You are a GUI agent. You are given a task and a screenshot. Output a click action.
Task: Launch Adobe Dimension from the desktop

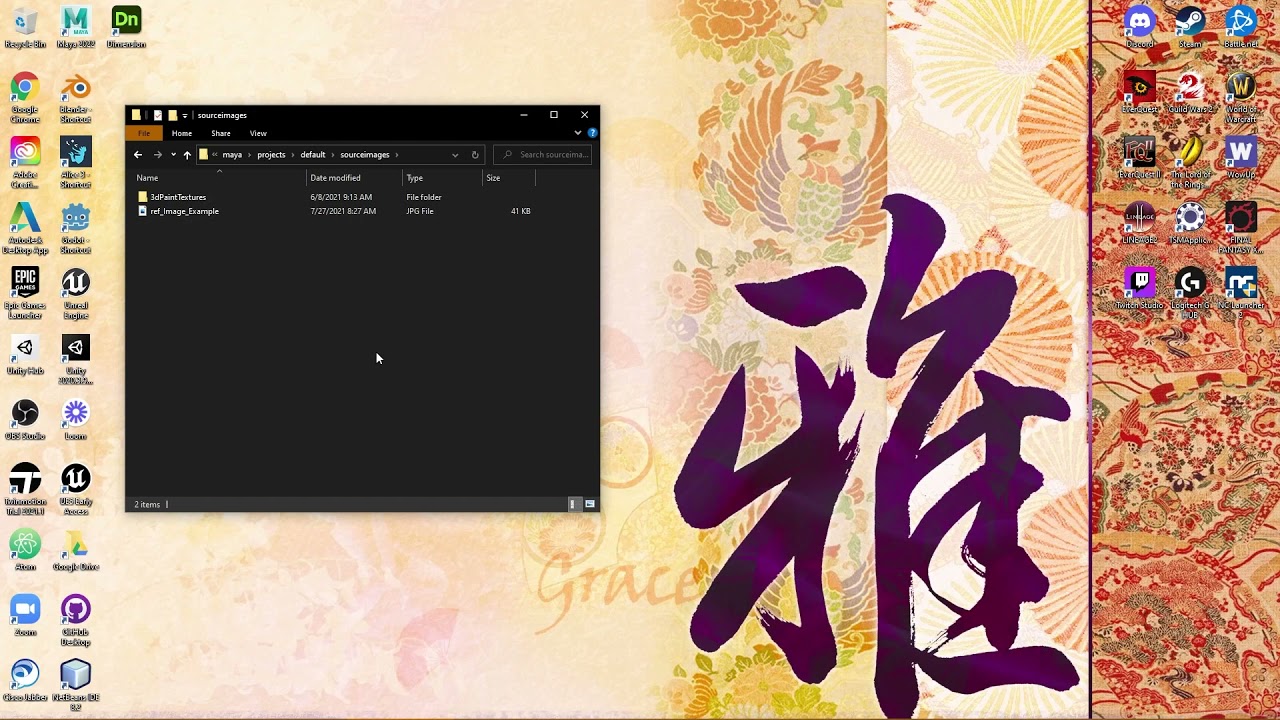point(126,28)
